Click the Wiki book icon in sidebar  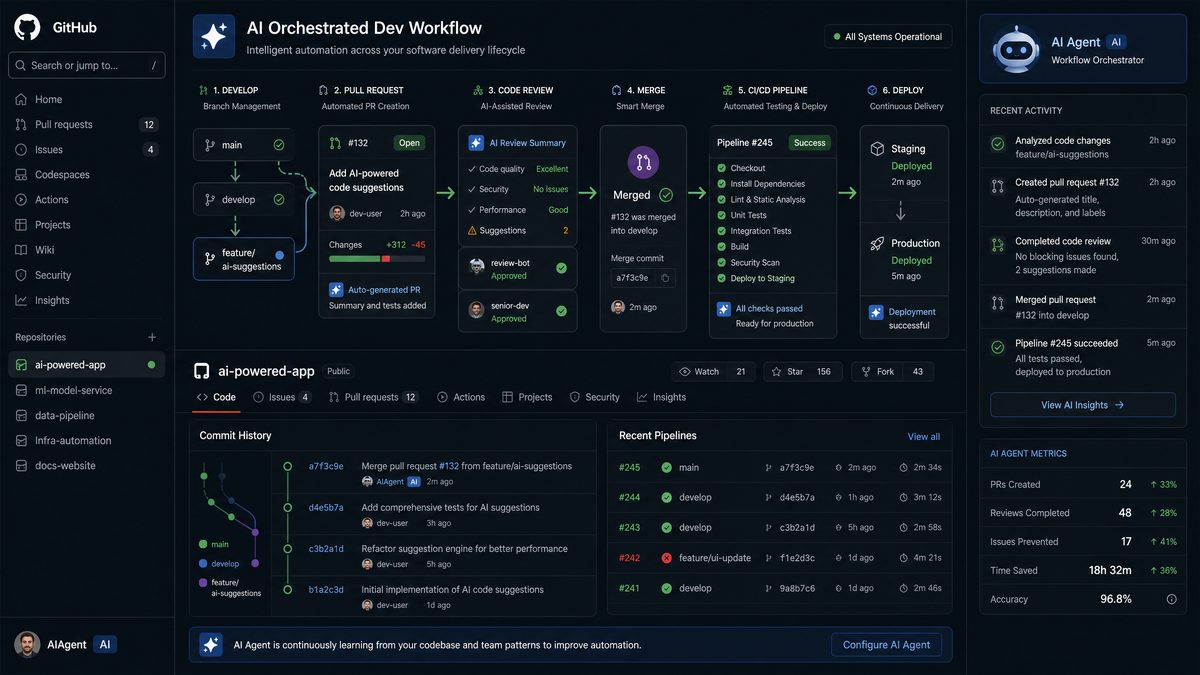click(x=21, y=250)
